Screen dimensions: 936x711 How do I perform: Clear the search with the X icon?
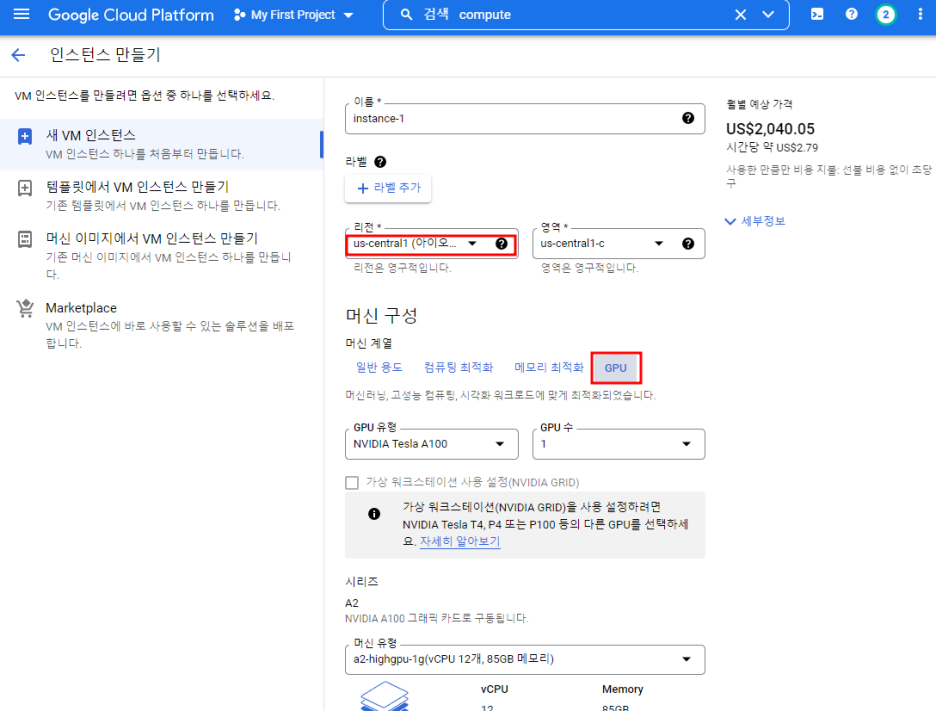pyautogui.click(x=740, y=15)
